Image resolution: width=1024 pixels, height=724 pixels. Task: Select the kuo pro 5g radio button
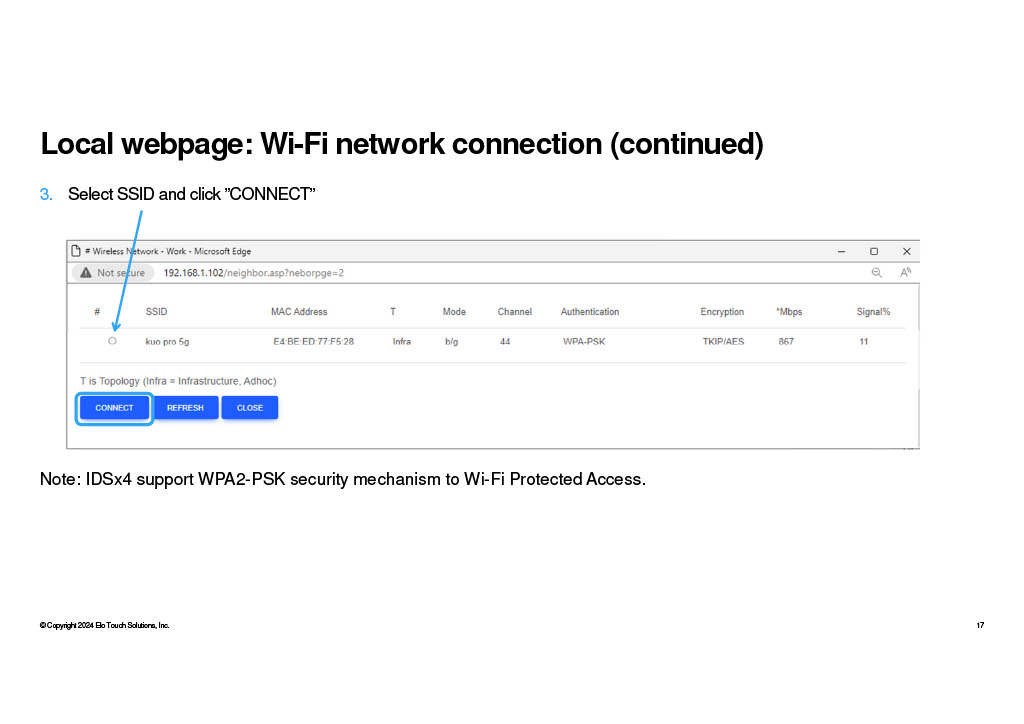112,341
